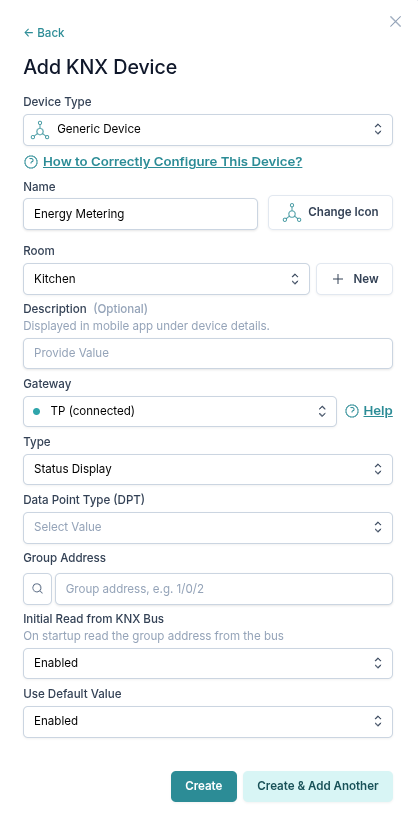Click the plus icon for New room
Image resolution: width=418 pixels, height=825 pixels.
338,279
